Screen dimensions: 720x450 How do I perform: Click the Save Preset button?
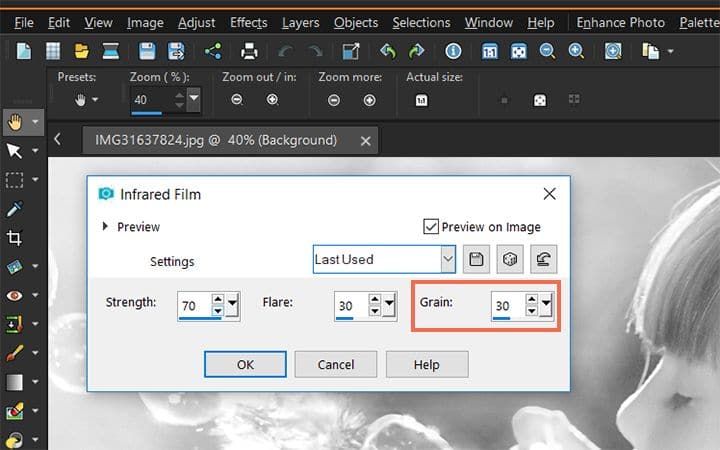(x=476, y=259)
